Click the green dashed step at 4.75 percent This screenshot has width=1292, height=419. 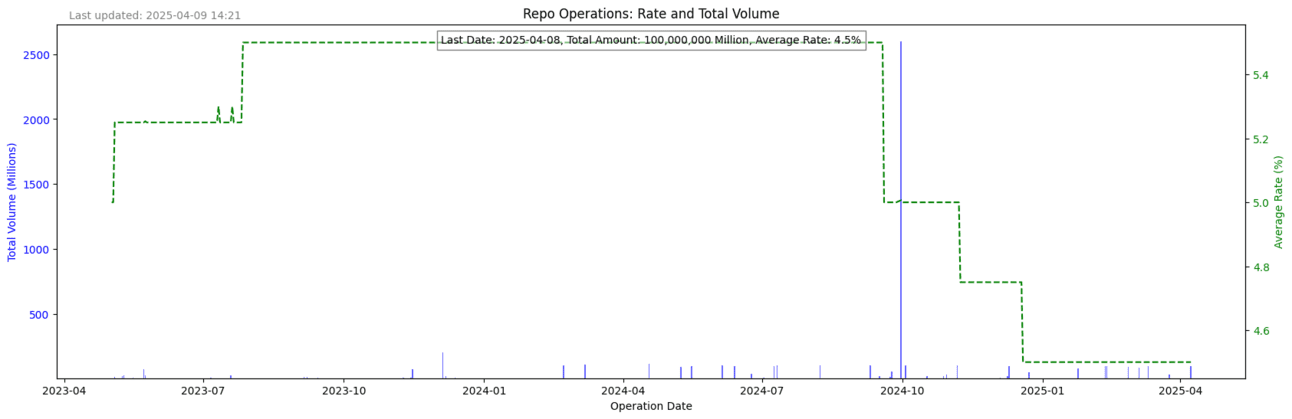[x=990, y=282]
